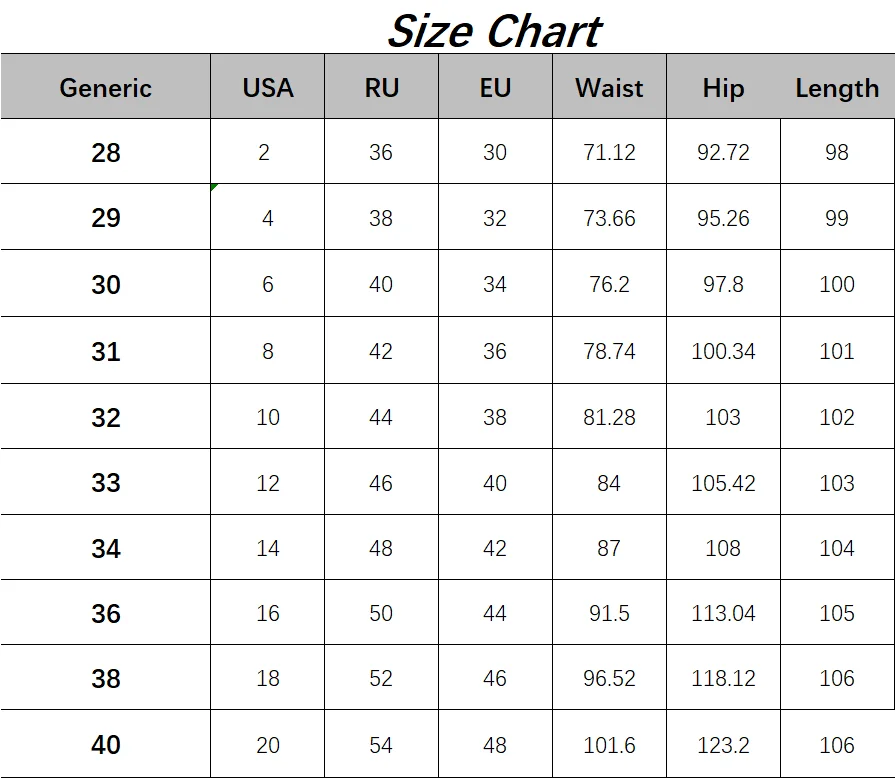The width and height of the screenshot is (895, 778).
Task: Select the Length column header
Action: coord(837,88)
